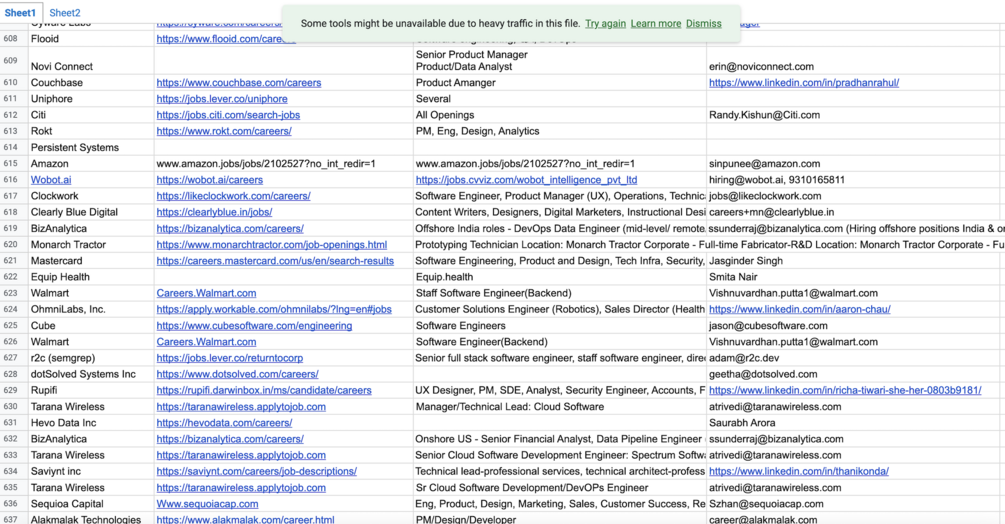The width and height of the screenshot is (1005, 524).
Task: Open the monarchtractor.com job-openings link
Action: pos(272,245)
